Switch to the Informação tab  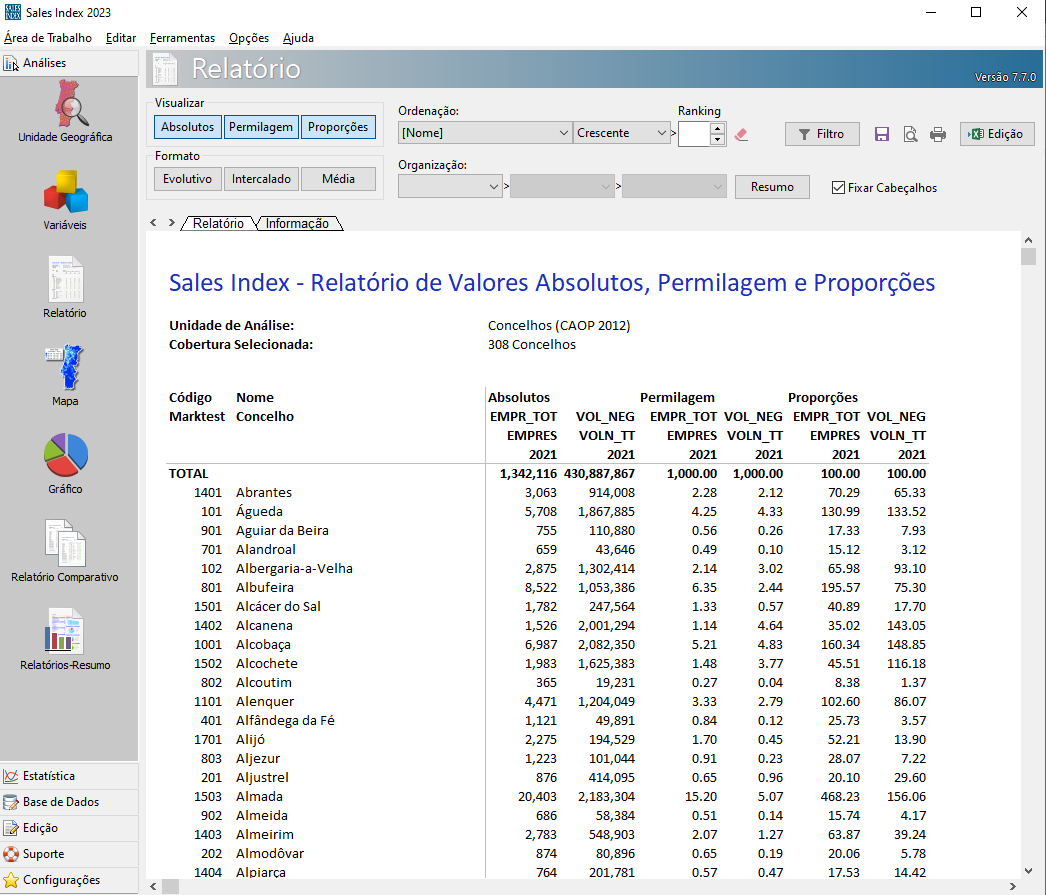(297, 224)
